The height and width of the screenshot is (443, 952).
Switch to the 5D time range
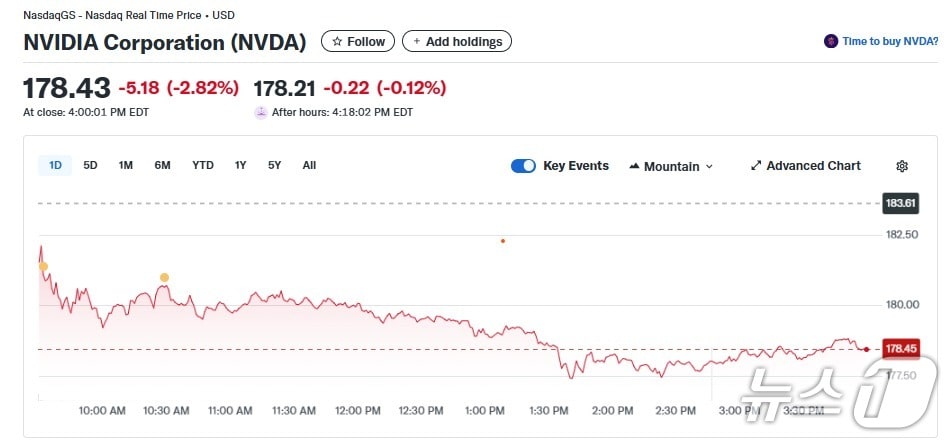[90, 165]
